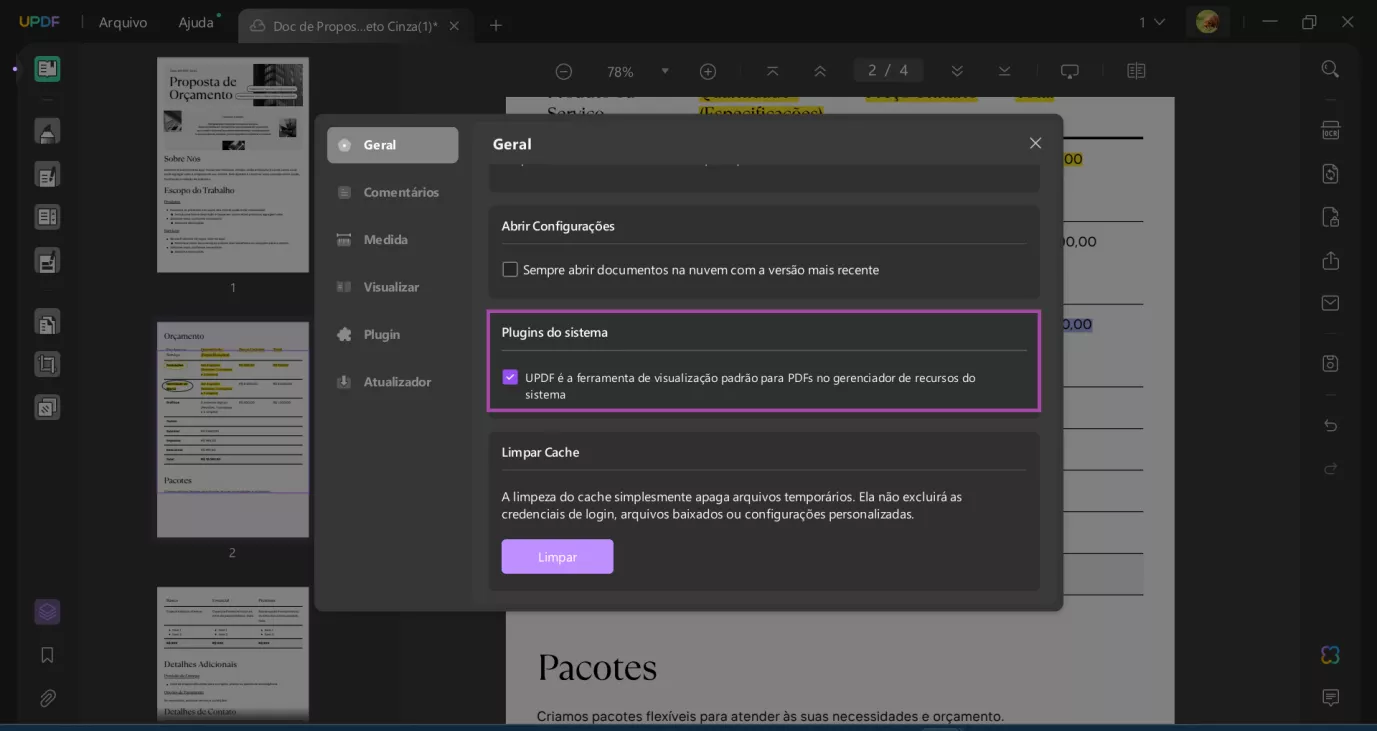This screenshot has height=731, width=1377.
Task: Click the Abrir Configurações section title
Action: click(558, 226)
